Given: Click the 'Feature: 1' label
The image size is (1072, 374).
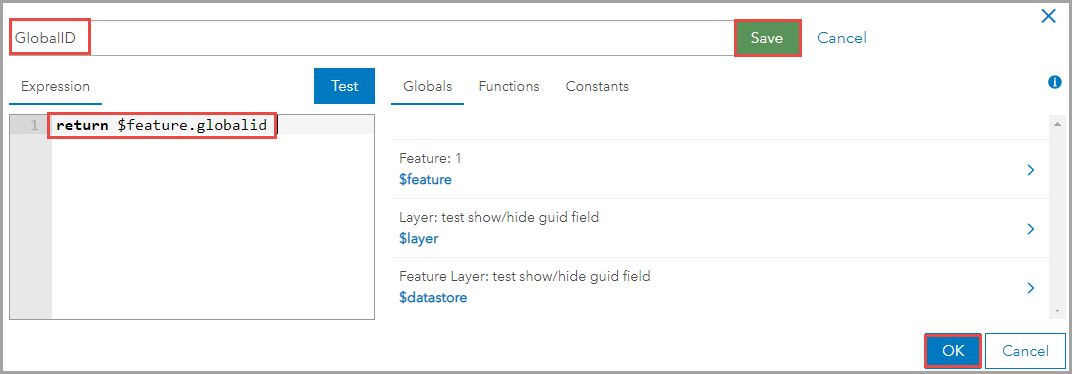Looking at the screenshot, I should pyautogui.click(x=430, y=159).
